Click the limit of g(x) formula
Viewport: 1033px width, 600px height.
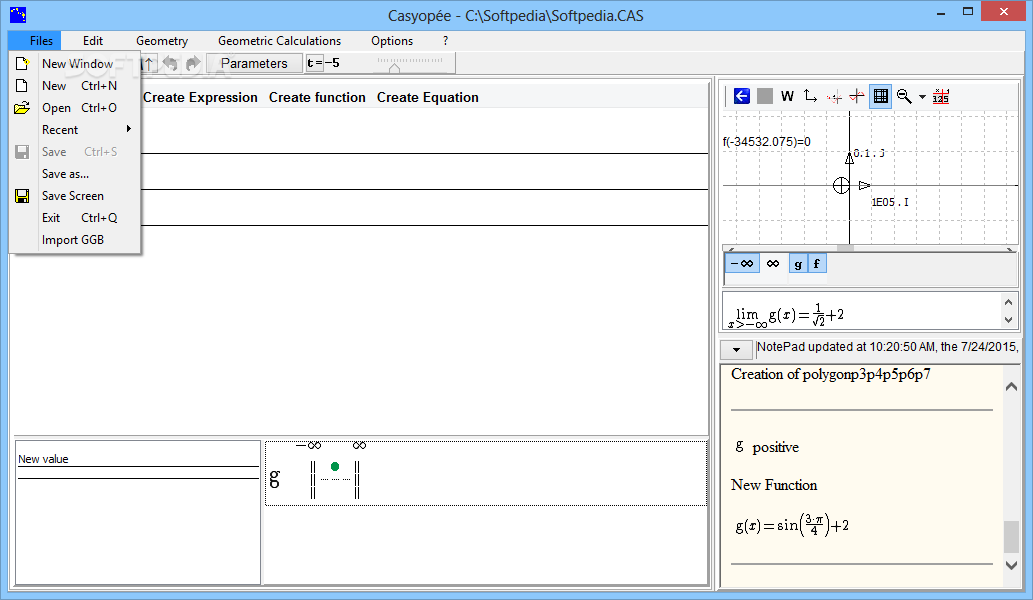pyautogui.click(x=786, y=315)
